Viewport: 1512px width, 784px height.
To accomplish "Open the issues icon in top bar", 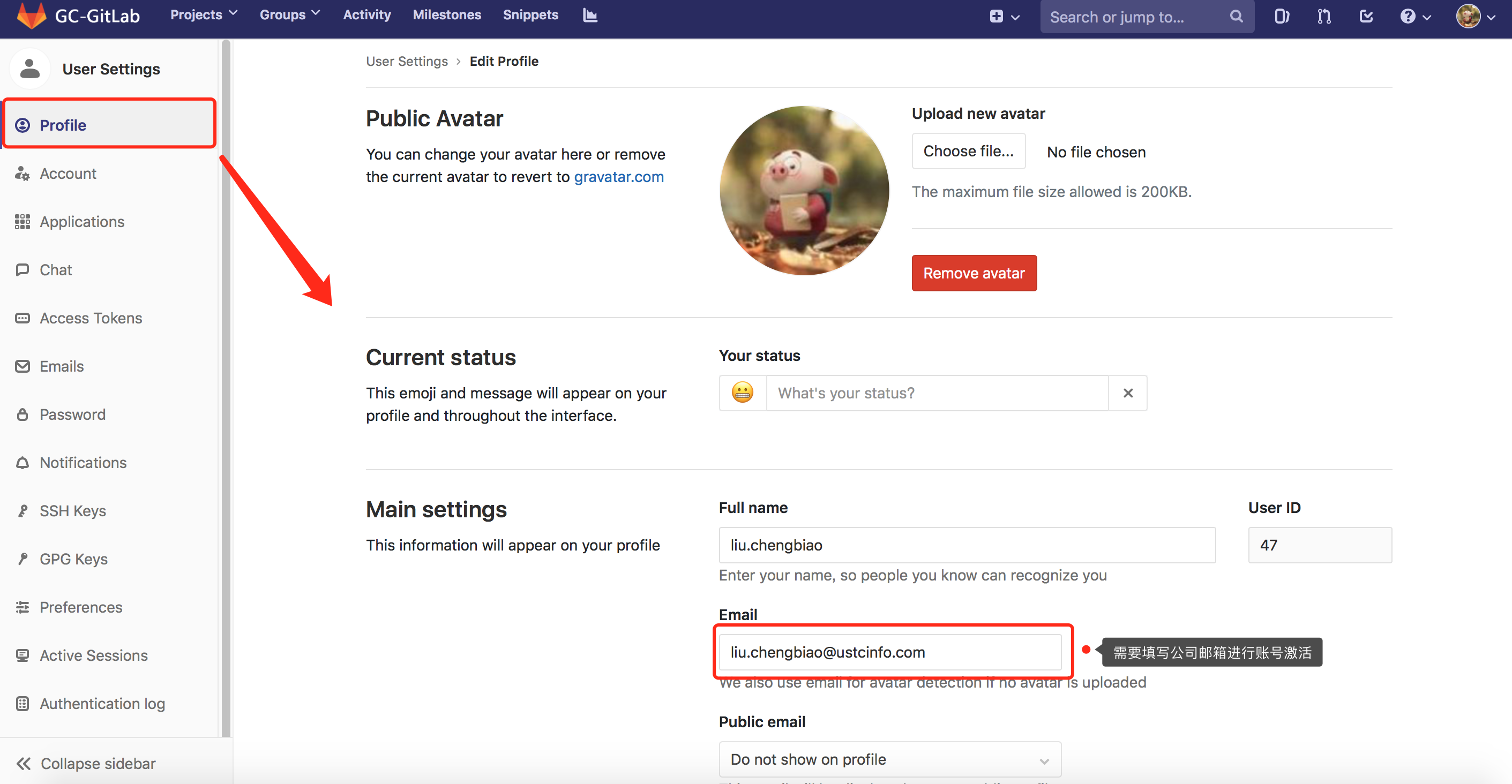I will [1281, 17].
